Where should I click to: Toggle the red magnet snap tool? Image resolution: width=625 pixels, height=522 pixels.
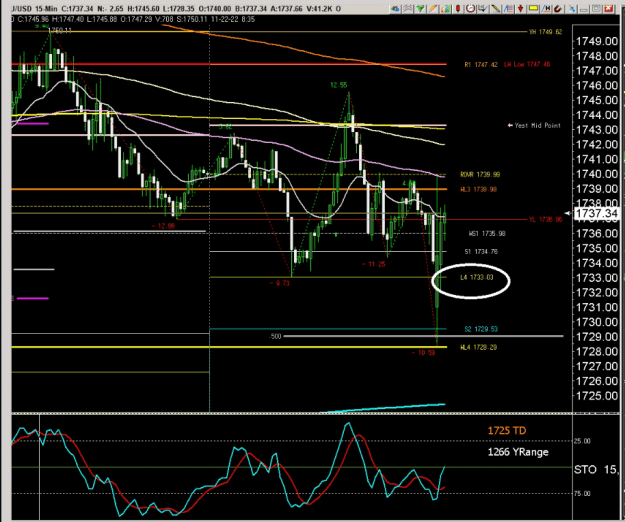(x=558, y=8)
